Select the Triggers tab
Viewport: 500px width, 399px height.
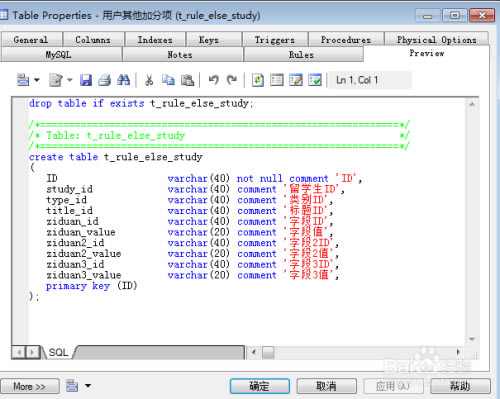point(275,40)
